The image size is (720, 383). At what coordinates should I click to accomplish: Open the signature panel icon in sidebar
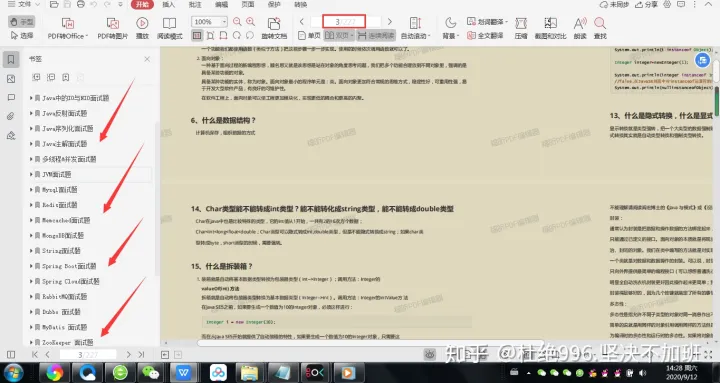click(x=11, y=135)
